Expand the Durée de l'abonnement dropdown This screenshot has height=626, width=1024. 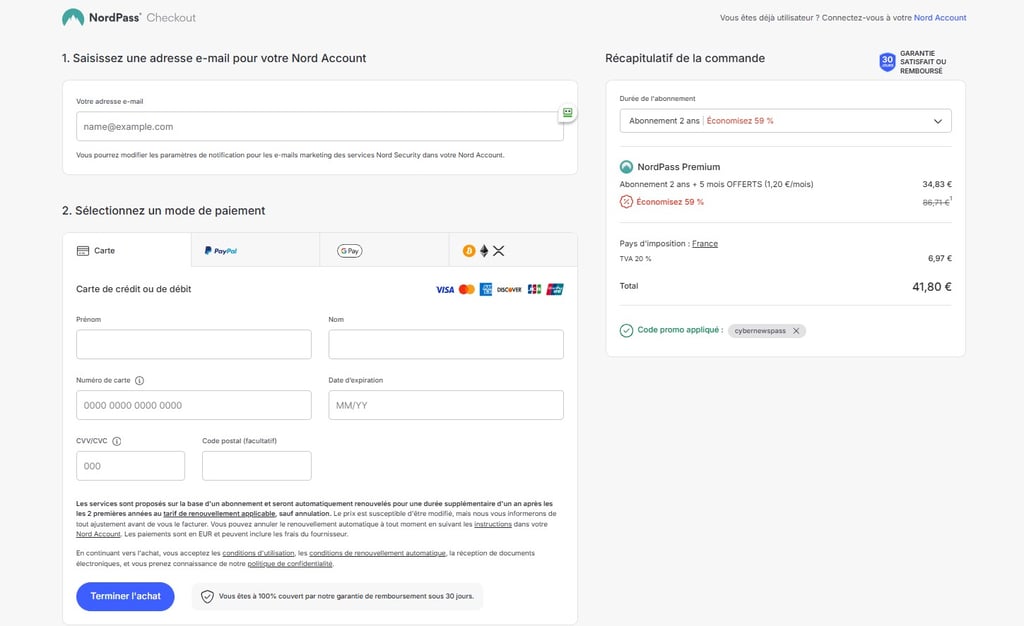[785, 121]
